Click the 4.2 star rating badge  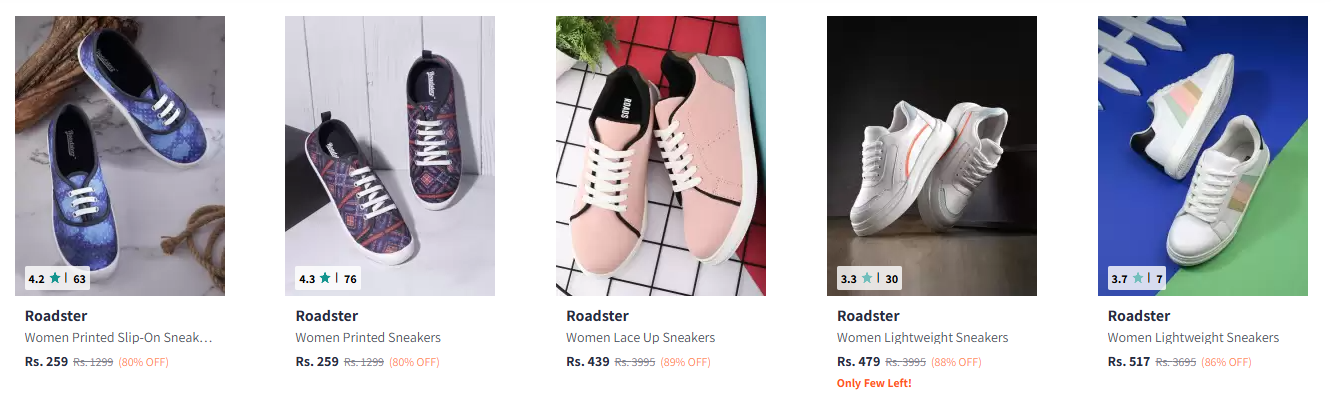[57, 279]
